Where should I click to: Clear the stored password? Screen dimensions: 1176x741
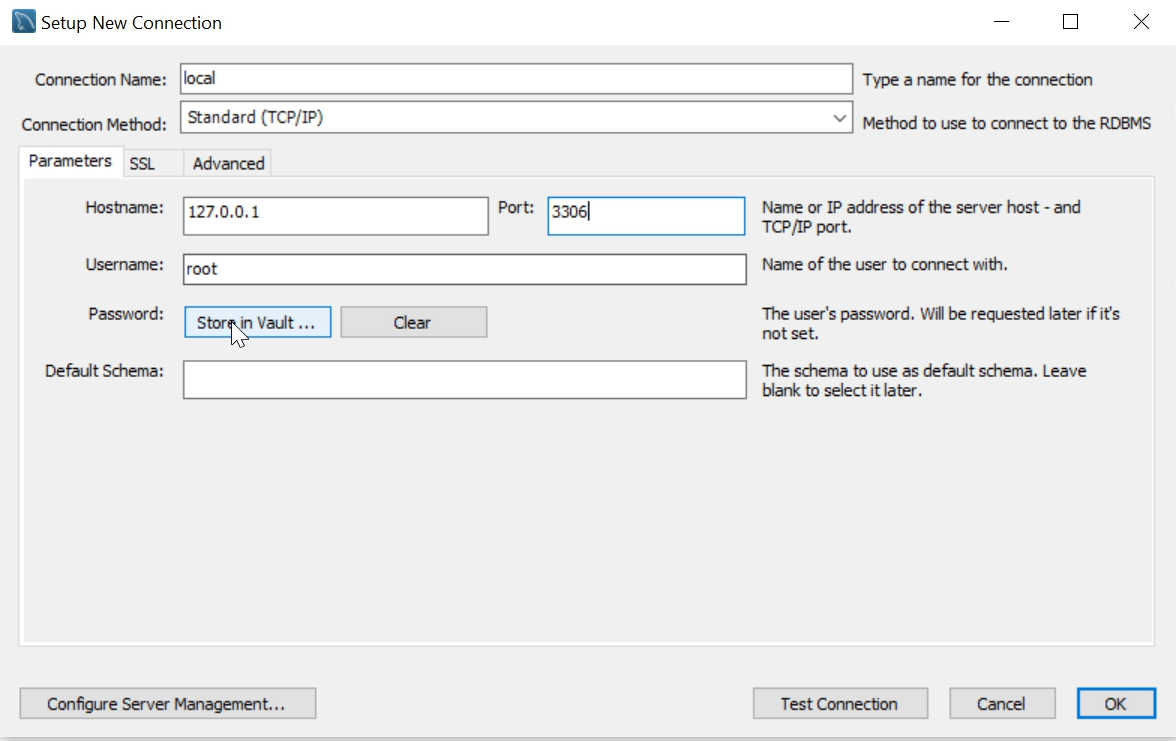tap(413, 322)
